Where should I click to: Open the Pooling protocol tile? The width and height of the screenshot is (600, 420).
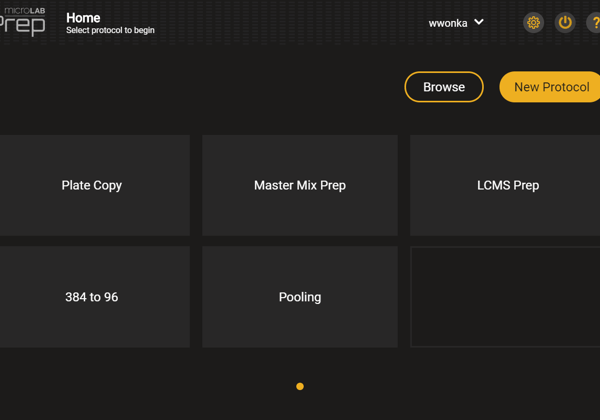(300, 297)
